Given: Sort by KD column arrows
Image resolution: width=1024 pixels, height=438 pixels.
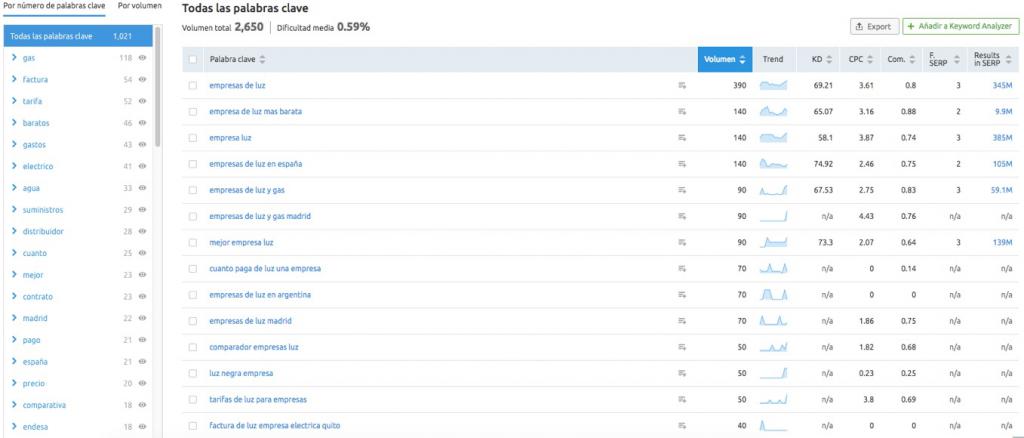Looking at the screenshot, I should point(829,59).
